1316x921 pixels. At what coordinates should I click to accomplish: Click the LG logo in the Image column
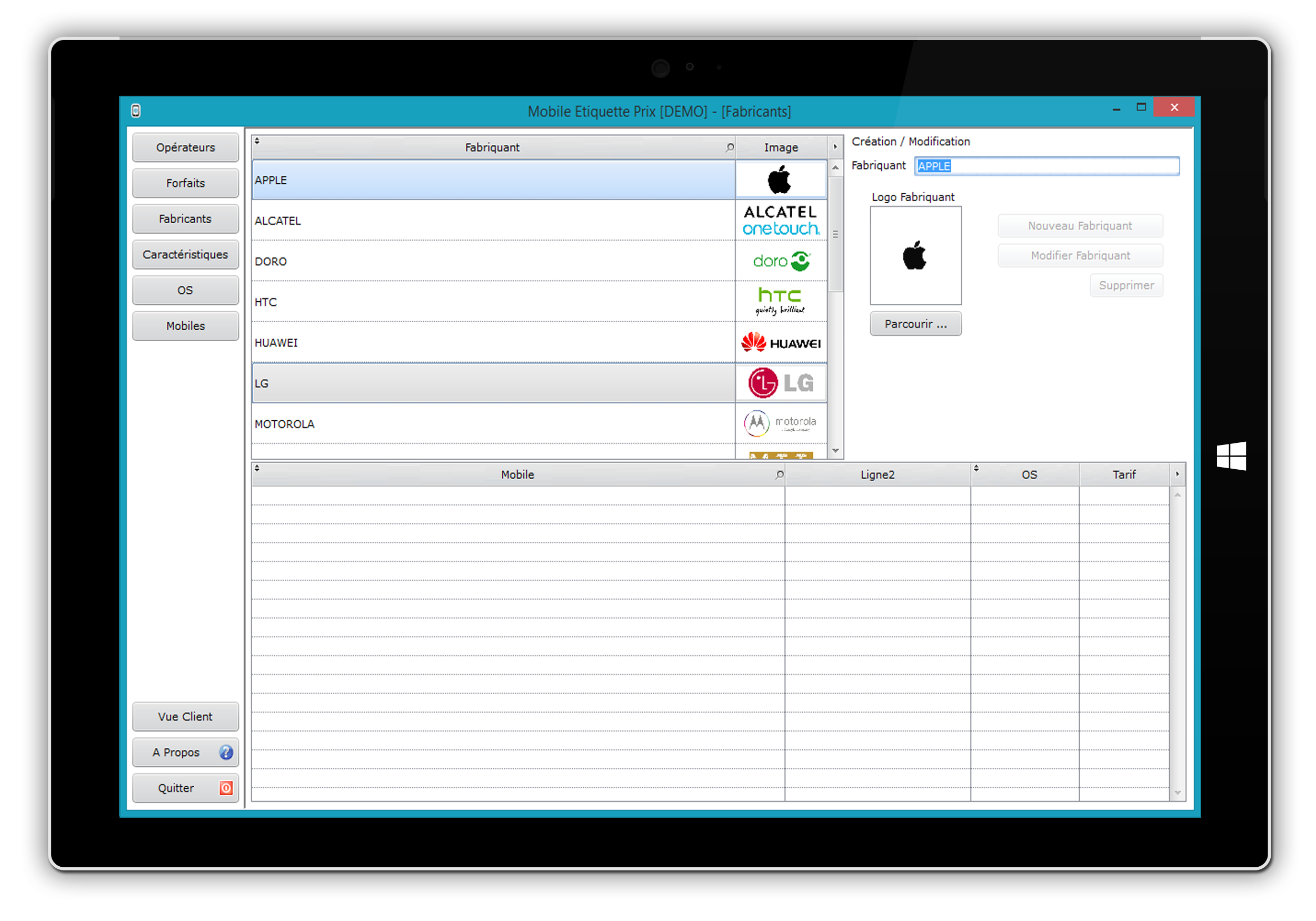point(781,383)
